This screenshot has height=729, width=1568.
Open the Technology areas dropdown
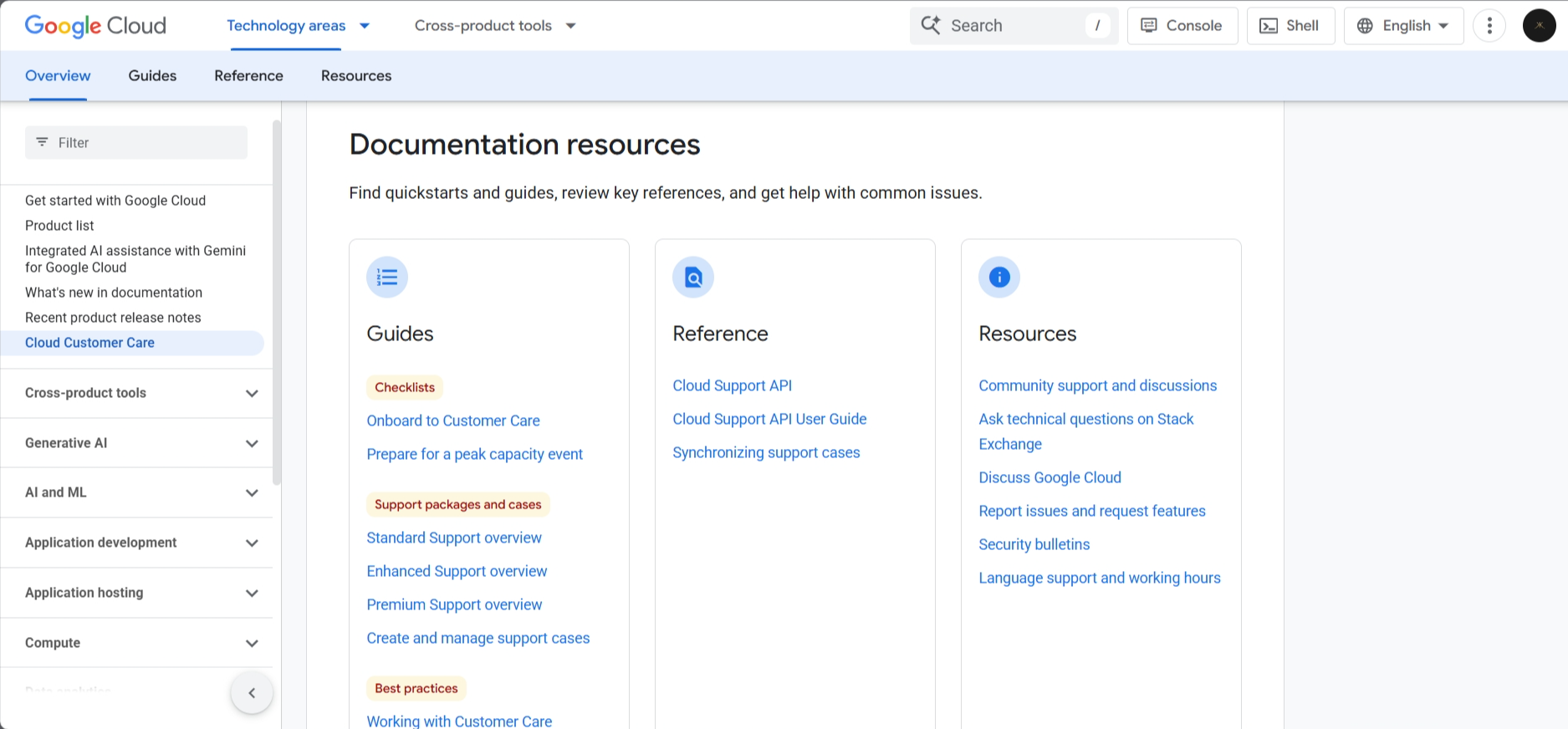[298, 26]
